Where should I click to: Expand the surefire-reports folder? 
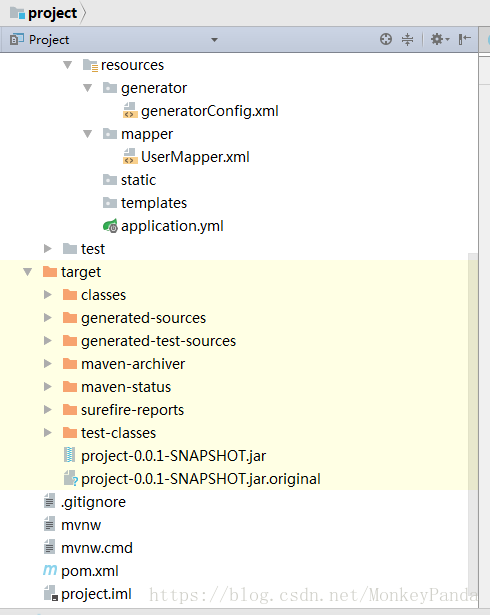(47, 410)
